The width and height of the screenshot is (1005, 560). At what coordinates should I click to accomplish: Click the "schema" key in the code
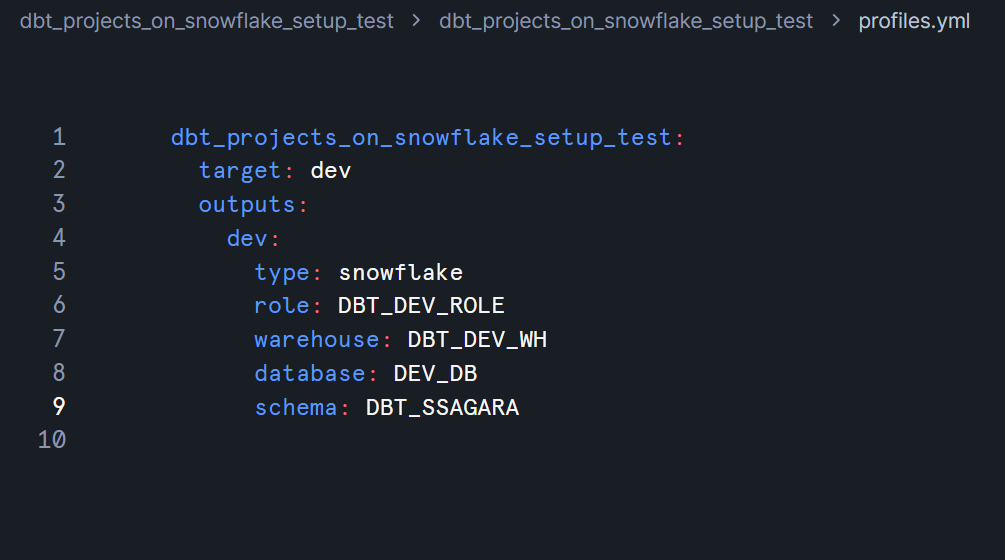point(295,408)
